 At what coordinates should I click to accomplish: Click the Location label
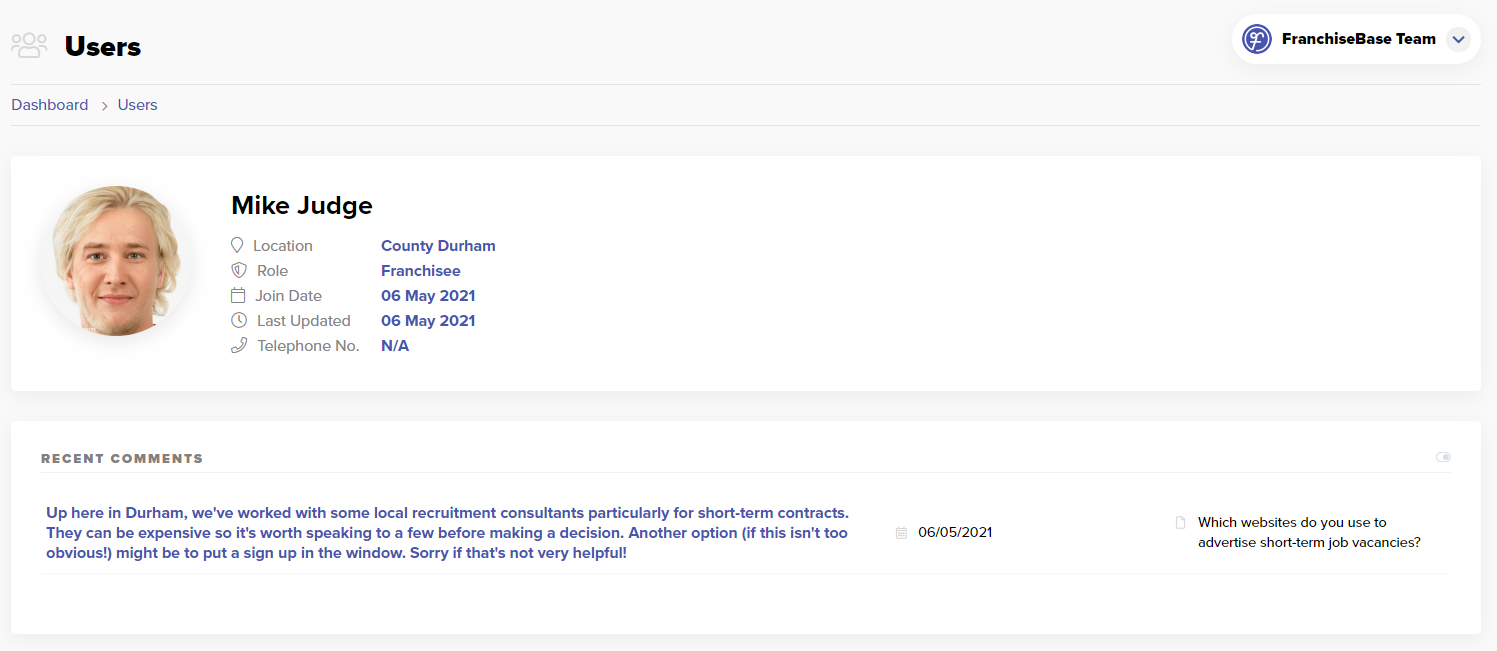tap(283, 246)
